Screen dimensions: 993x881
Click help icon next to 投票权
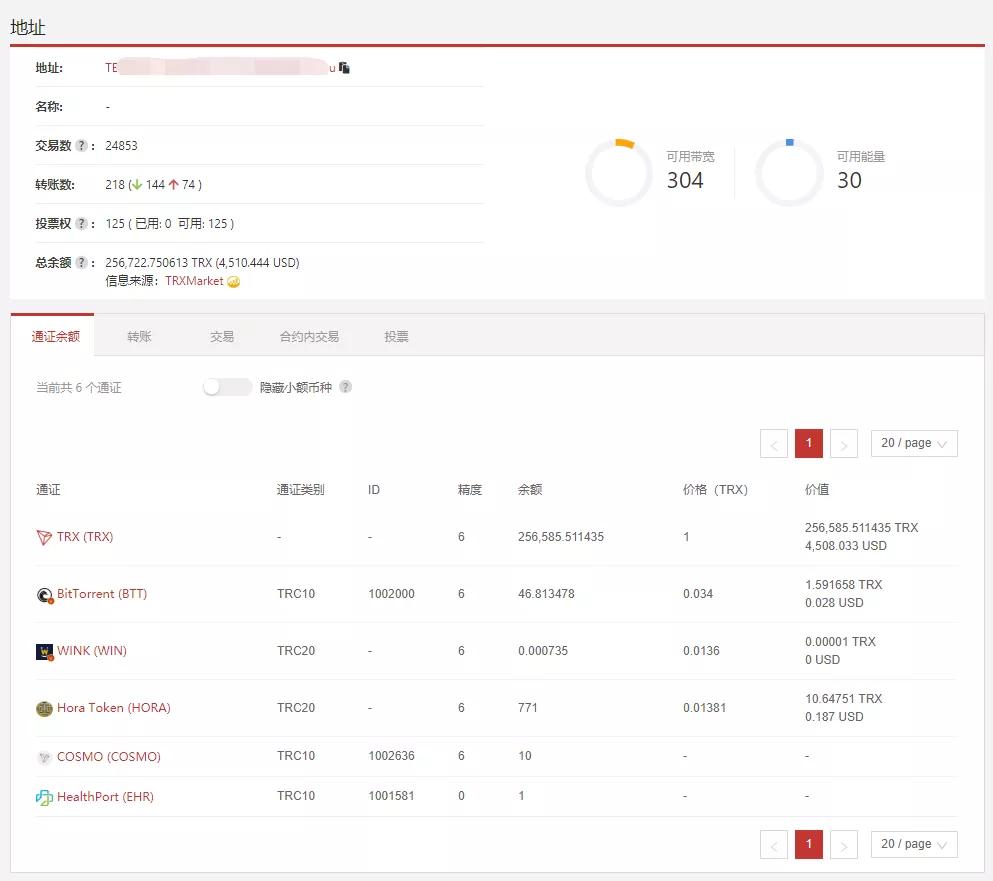81,224
